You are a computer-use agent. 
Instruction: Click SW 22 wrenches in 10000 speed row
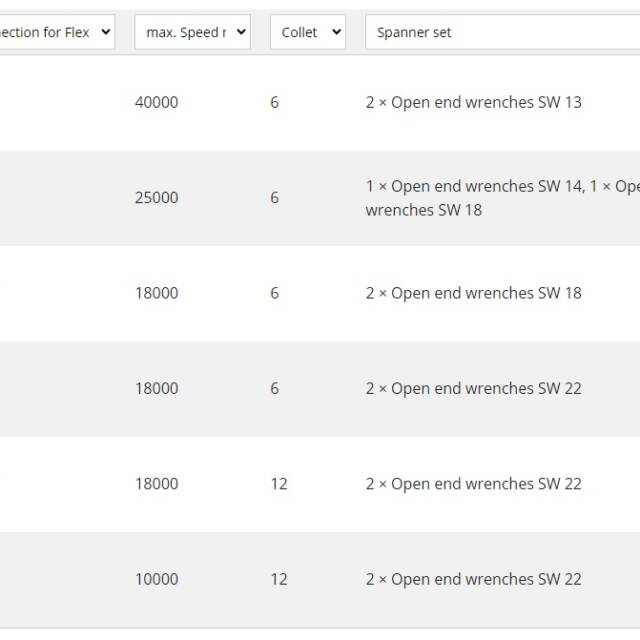[473, 579]
